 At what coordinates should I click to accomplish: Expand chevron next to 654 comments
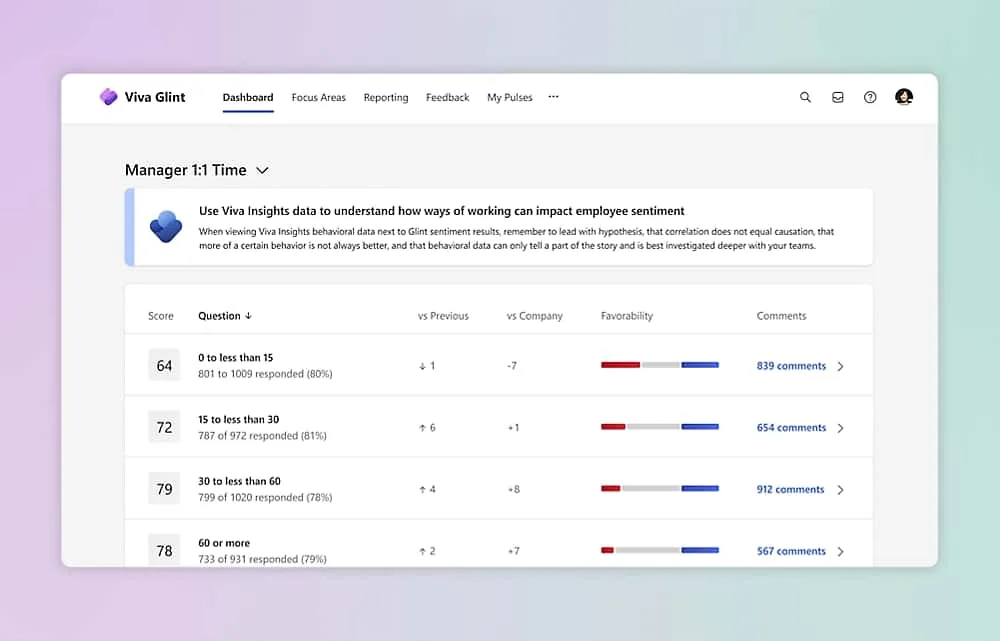pos(841,428)
